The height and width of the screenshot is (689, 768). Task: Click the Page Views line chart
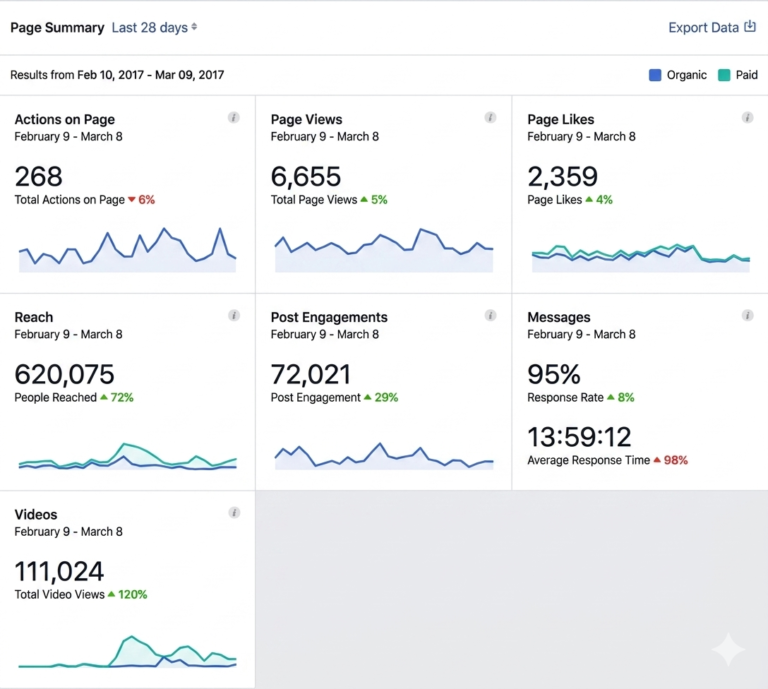tap(384, 250)
